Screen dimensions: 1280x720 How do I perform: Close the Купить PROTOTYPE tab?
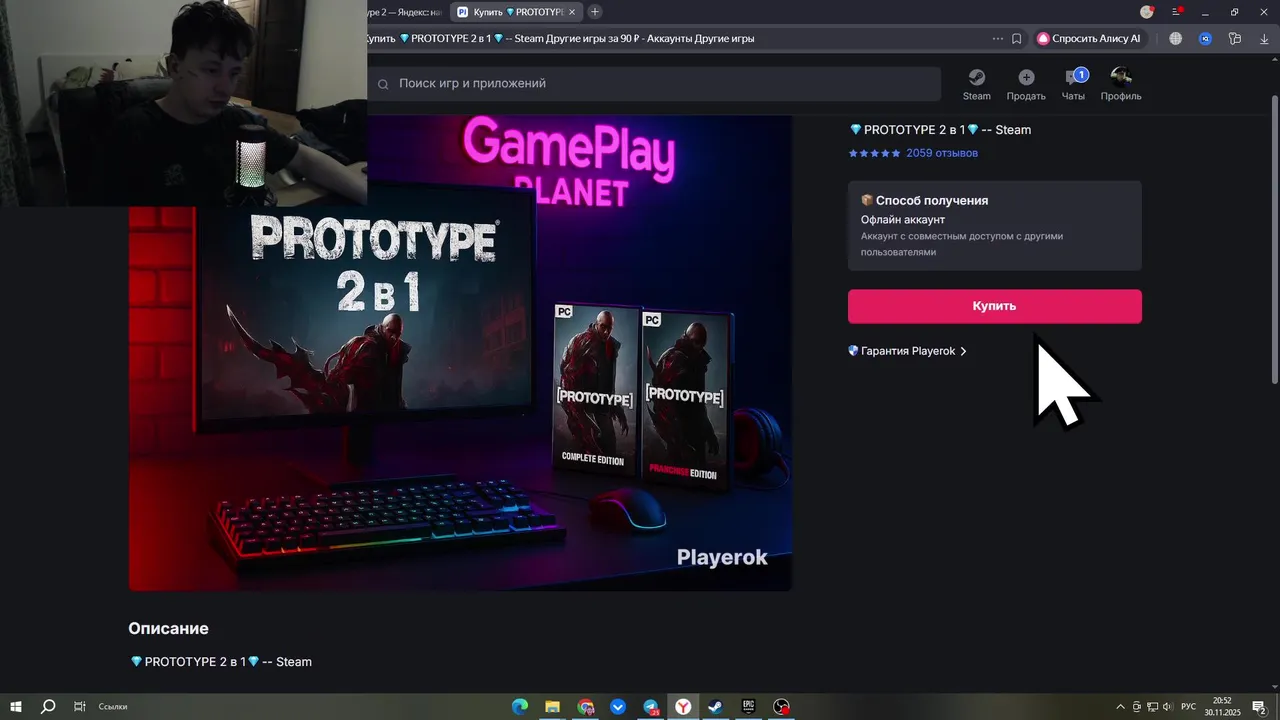point(572,12)
